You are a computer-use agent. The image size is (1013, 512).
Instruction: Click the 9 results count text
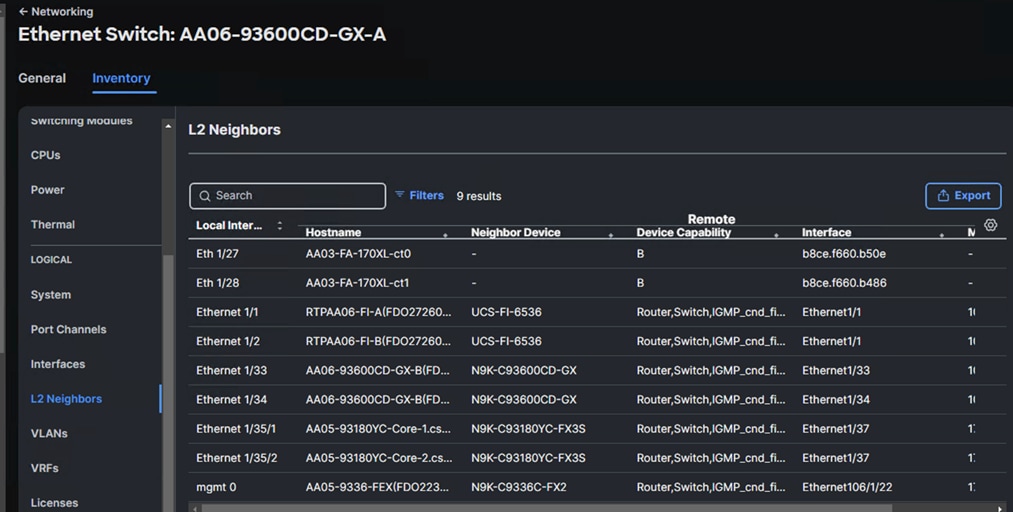(479, 196)
